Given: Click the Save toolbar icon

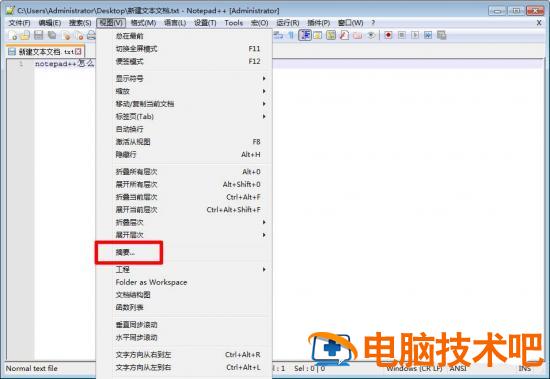Looking at the screenshot, I should coord(38,35).
